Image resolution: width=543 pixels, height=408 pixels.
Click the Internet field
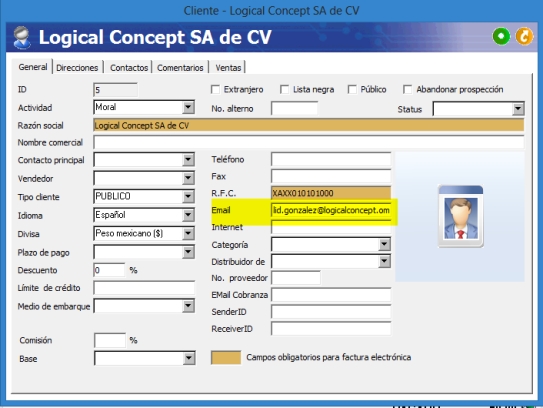pos(331,227)
